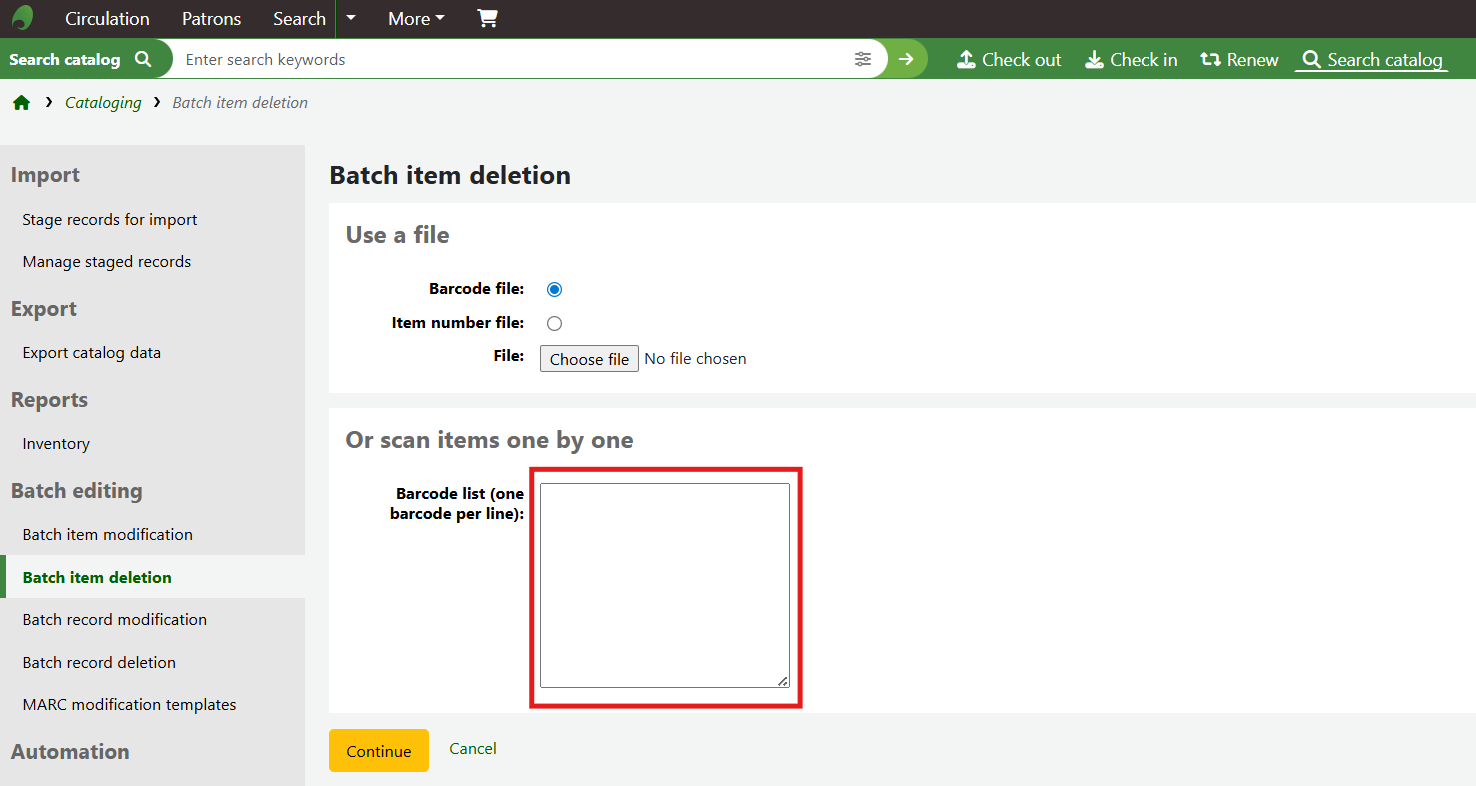1476x786 pixels.
Task: Expand the Search dropdown caret
Action: [350, 18]
